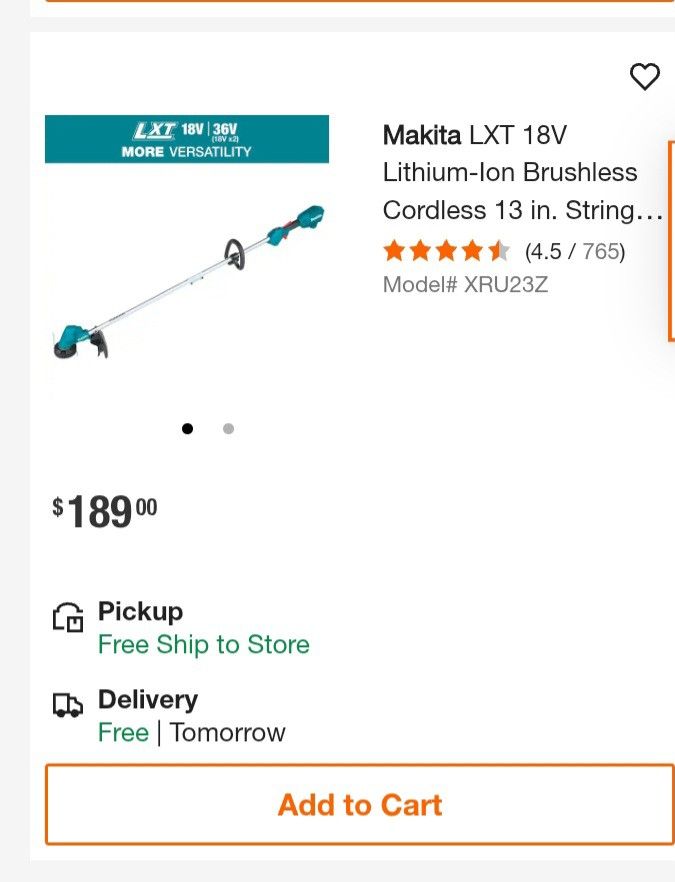Click the store pickup icon

(x=68, y=617)
